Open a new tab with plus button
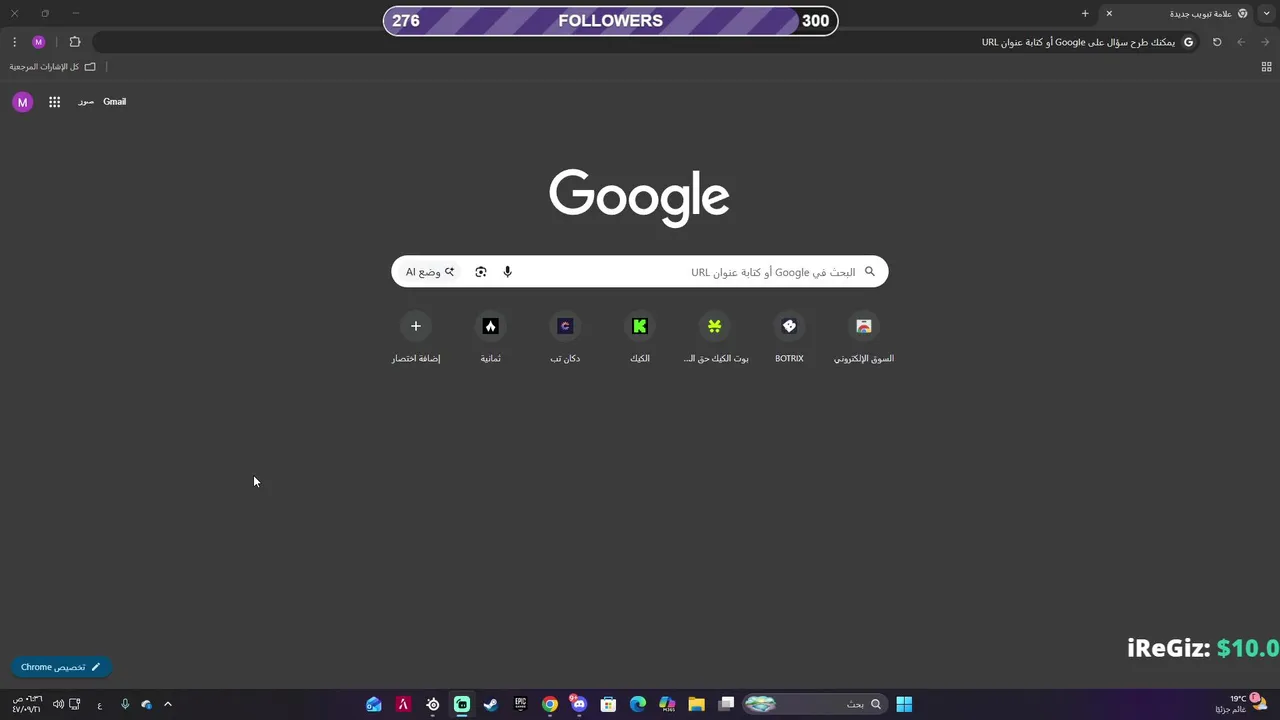 (x=1085, y=14)
